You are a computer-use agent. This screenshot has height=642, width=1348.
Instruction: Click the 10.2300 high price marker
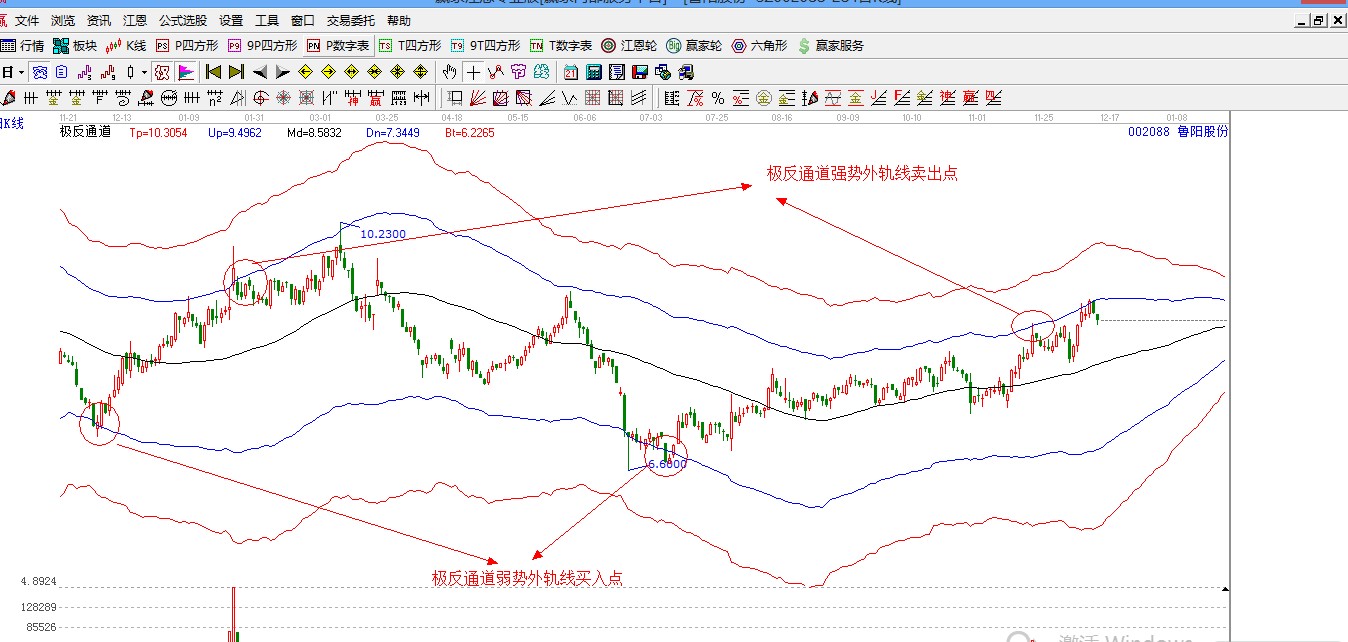(x=382, y=233)
